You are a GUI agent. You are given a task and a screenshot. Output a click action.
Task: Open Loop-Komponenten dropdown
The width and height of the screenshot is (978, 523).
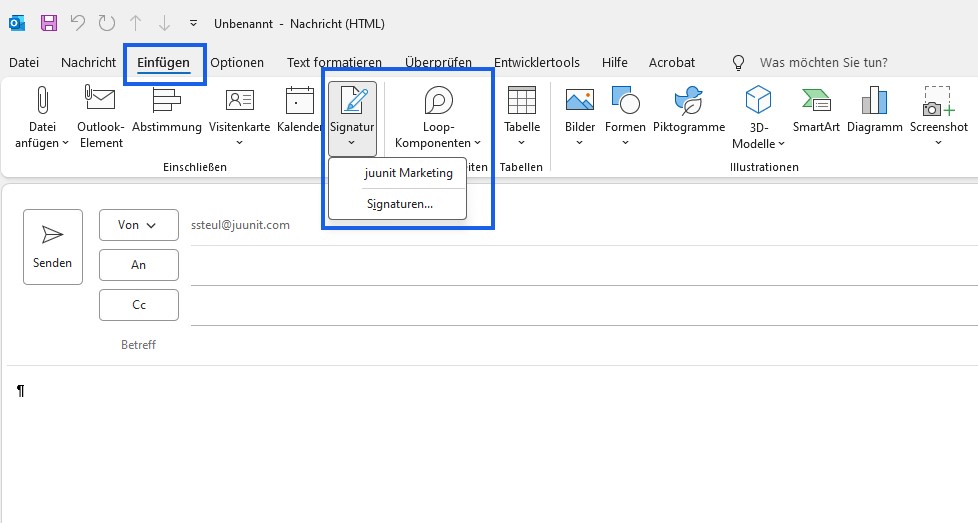(438, 118)
